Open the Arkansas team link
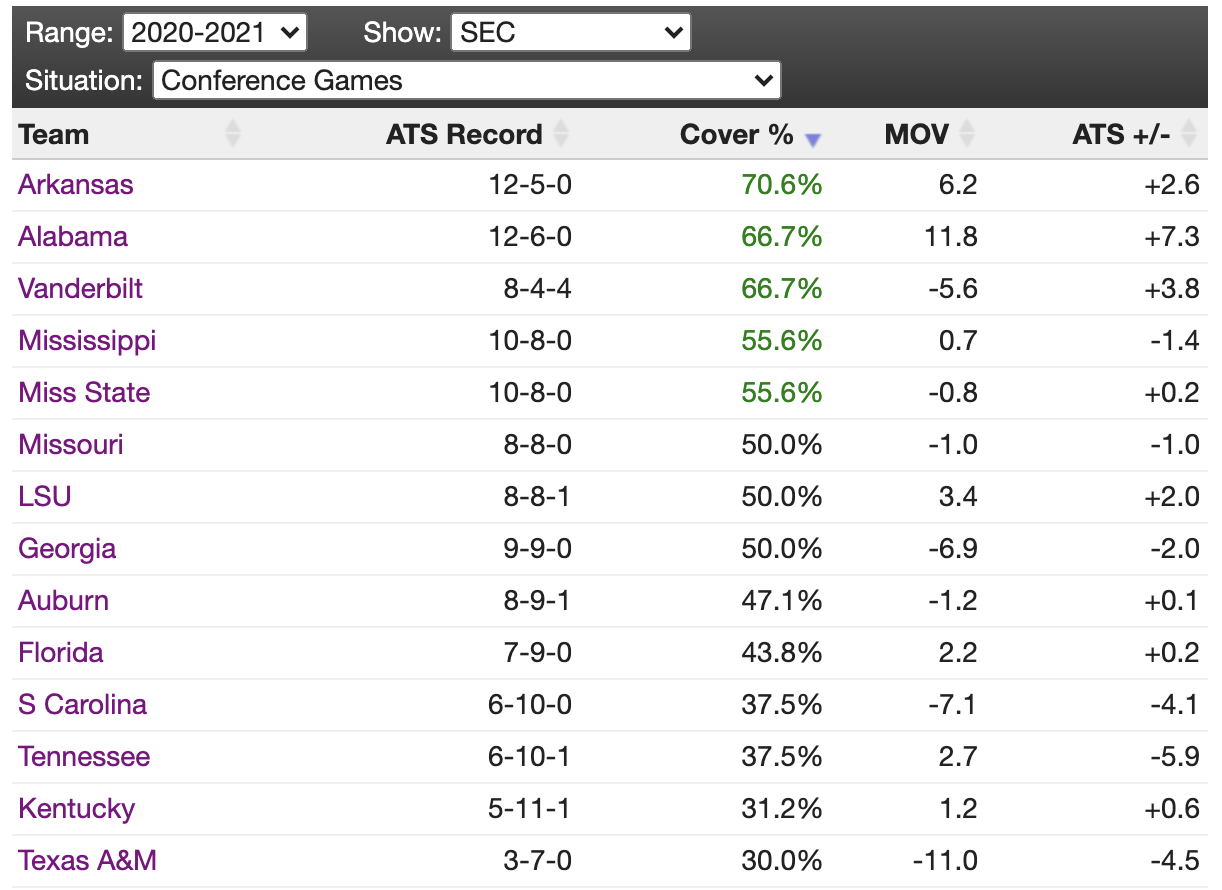 pos(76,185)
